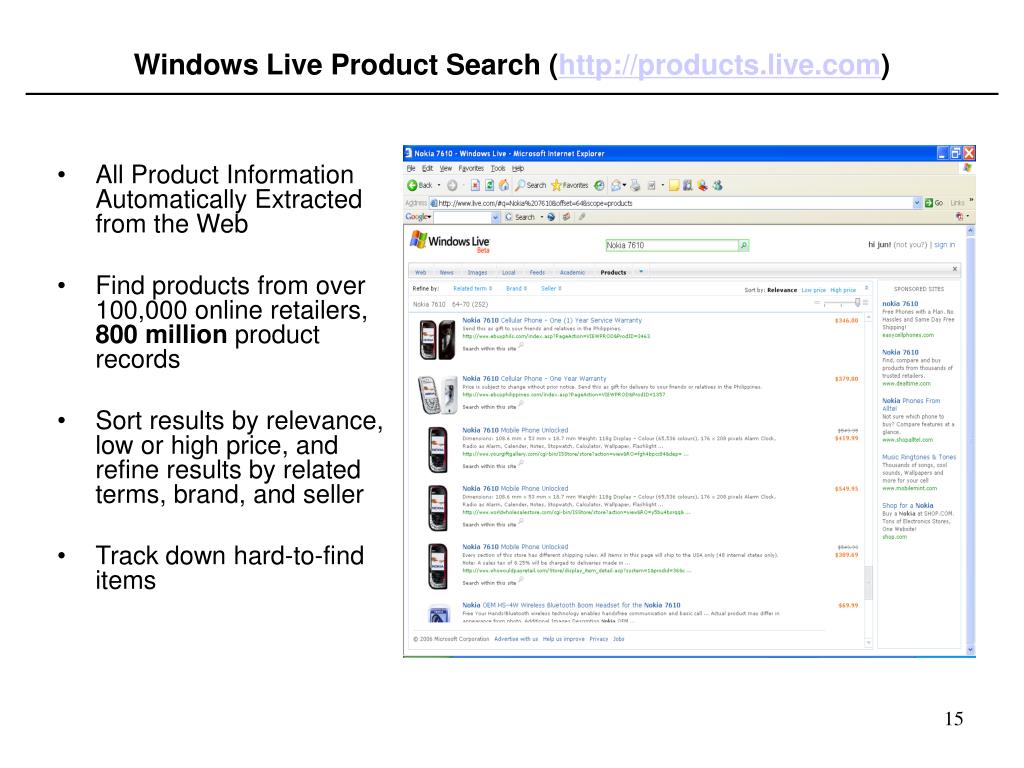This screenshot has width=1024, height=768.
Task: Switch to the News search tab
Action: click(447, 272)
